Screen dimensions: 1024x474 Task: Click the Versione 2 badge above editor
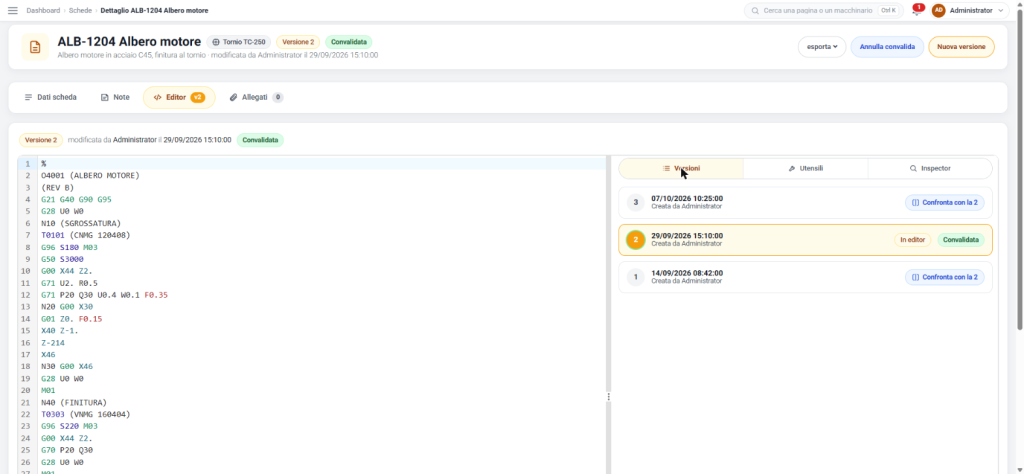[40, 140]
